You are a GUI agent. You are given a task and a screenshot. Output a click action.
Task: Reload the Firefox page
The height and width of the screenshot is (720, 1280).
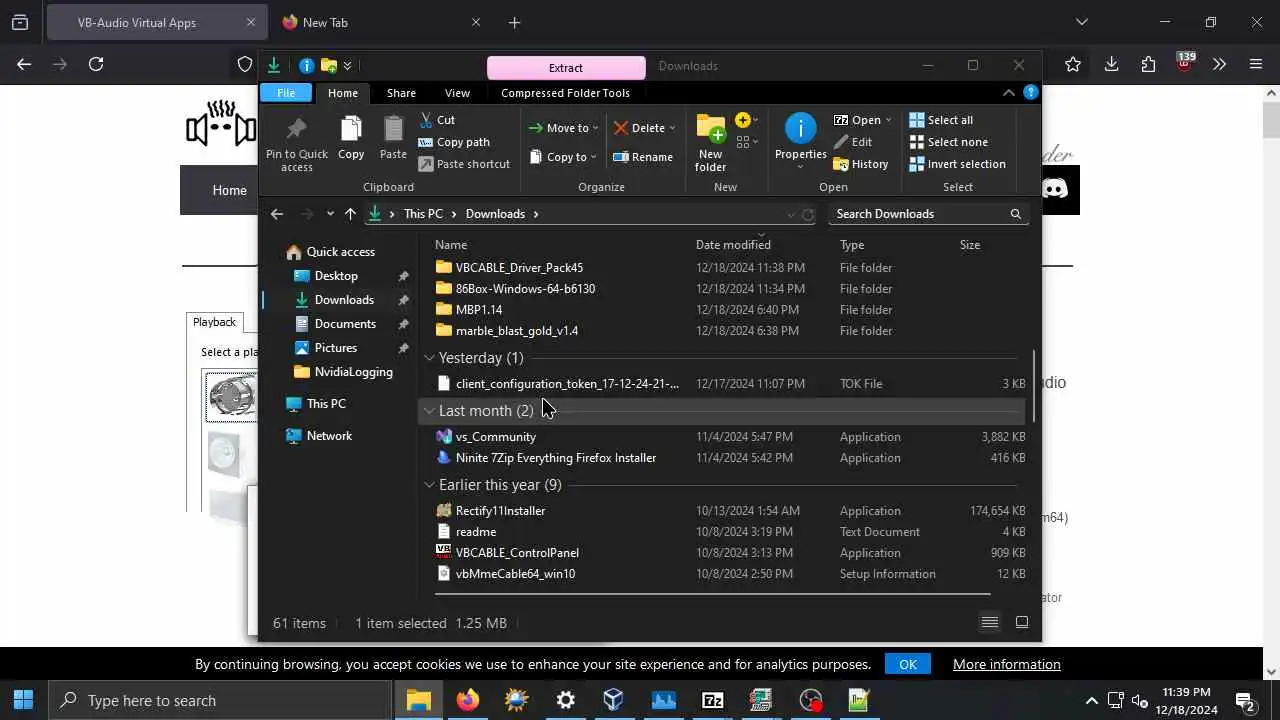coord(96,64)
